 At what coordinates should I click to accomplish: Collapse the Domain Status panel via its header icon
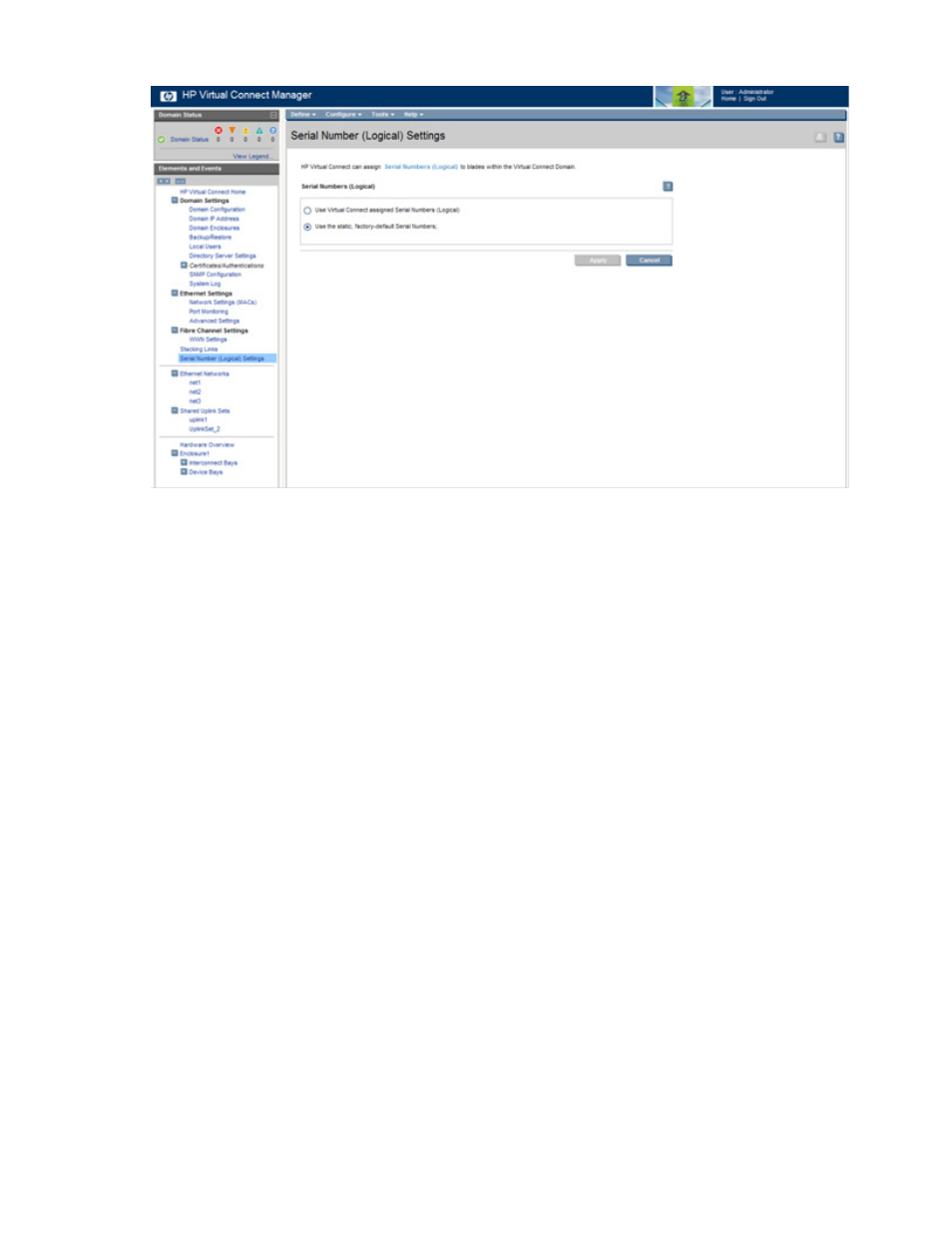(273, 115)
